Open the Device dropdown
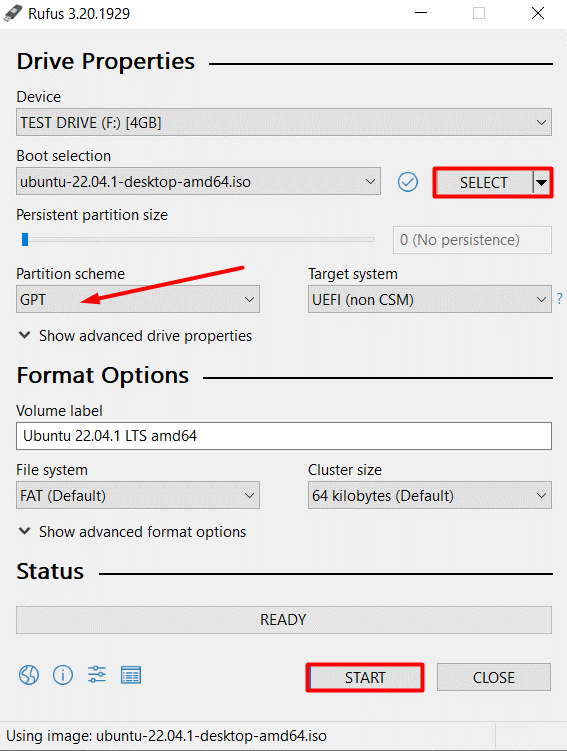Image resolution: width=567 pixels, height=751 pixels. click(x=284, y=123)
